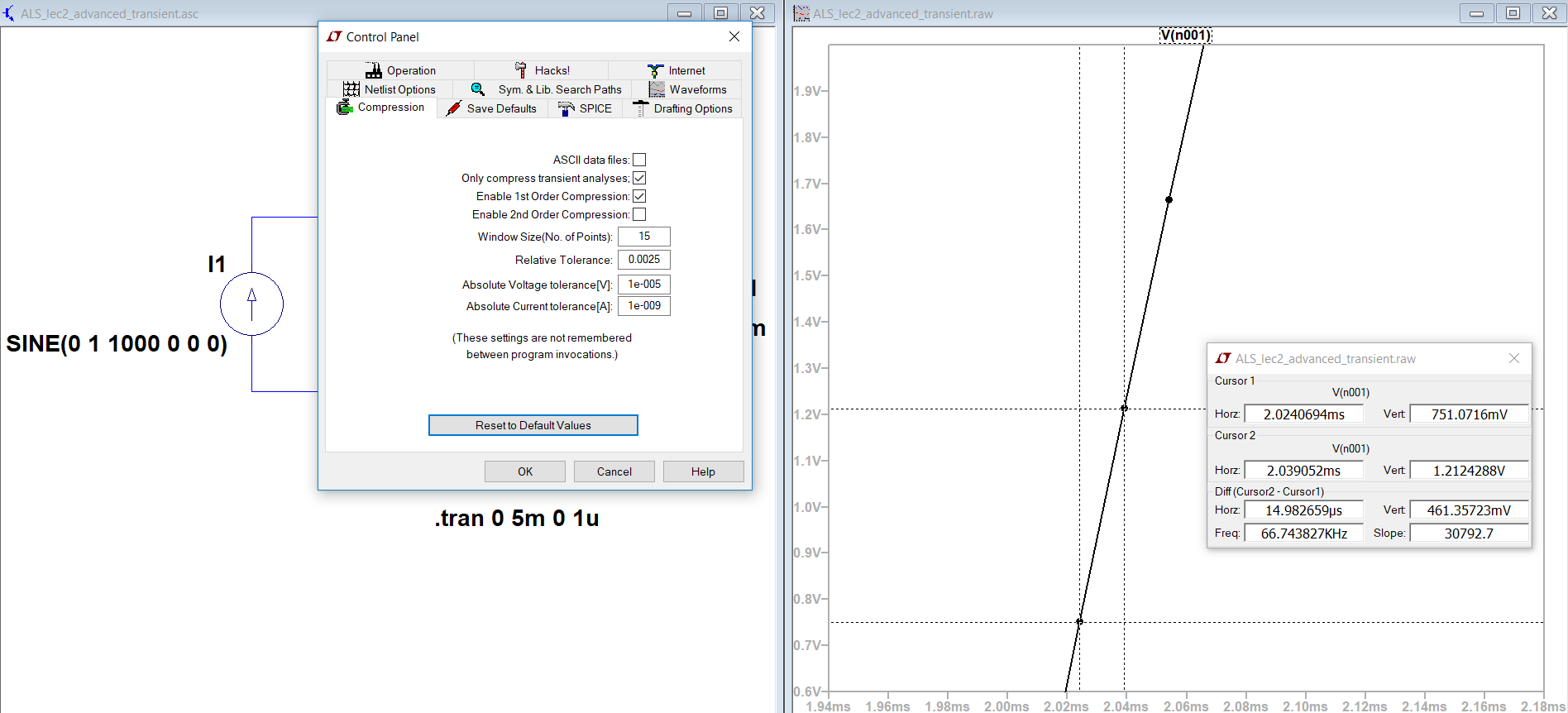Click the Netlist Options grid icon
1568x713 pixels.
tap(351, 89)
